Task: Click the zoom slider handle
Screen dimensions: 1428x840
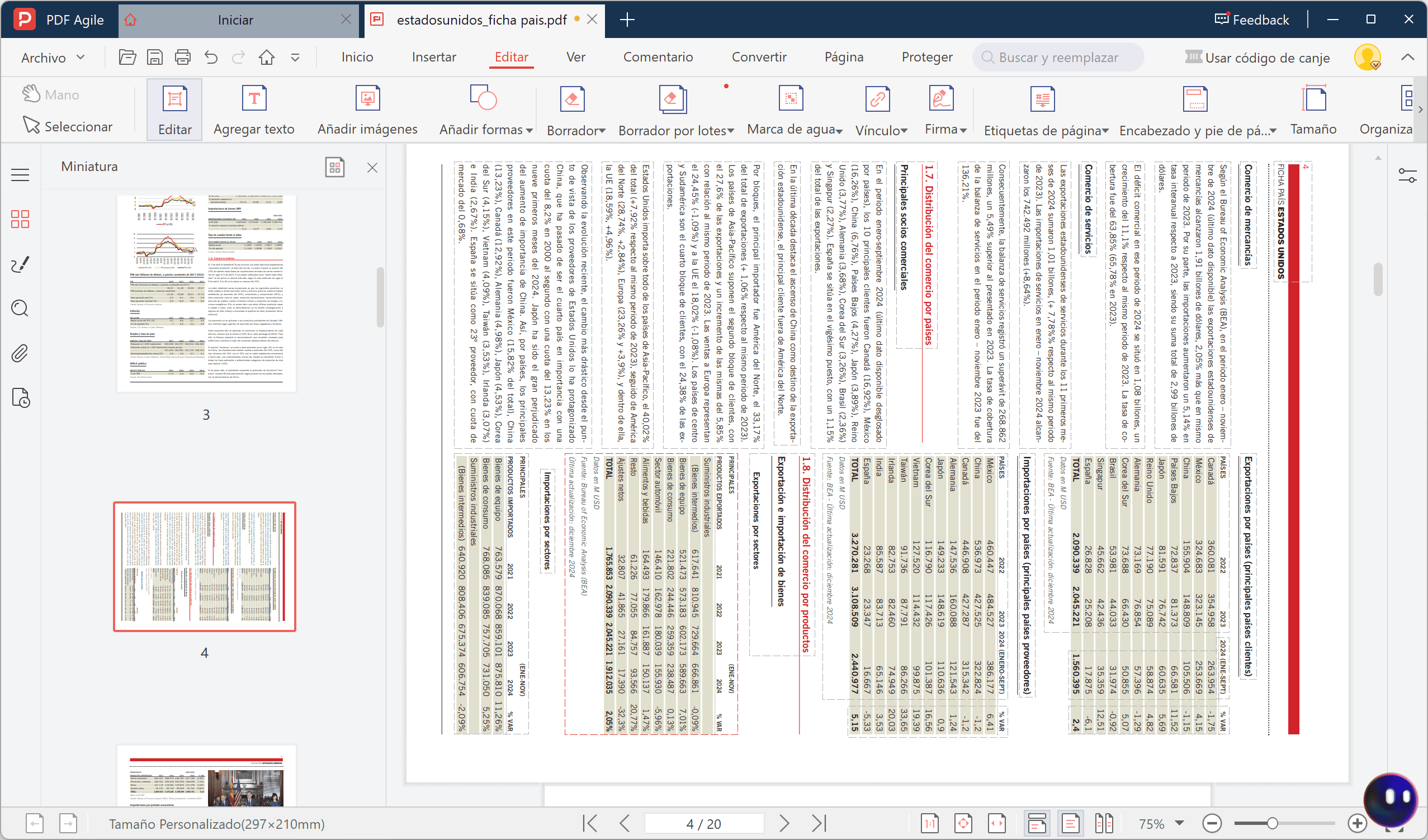Action: click(1273, 824)
